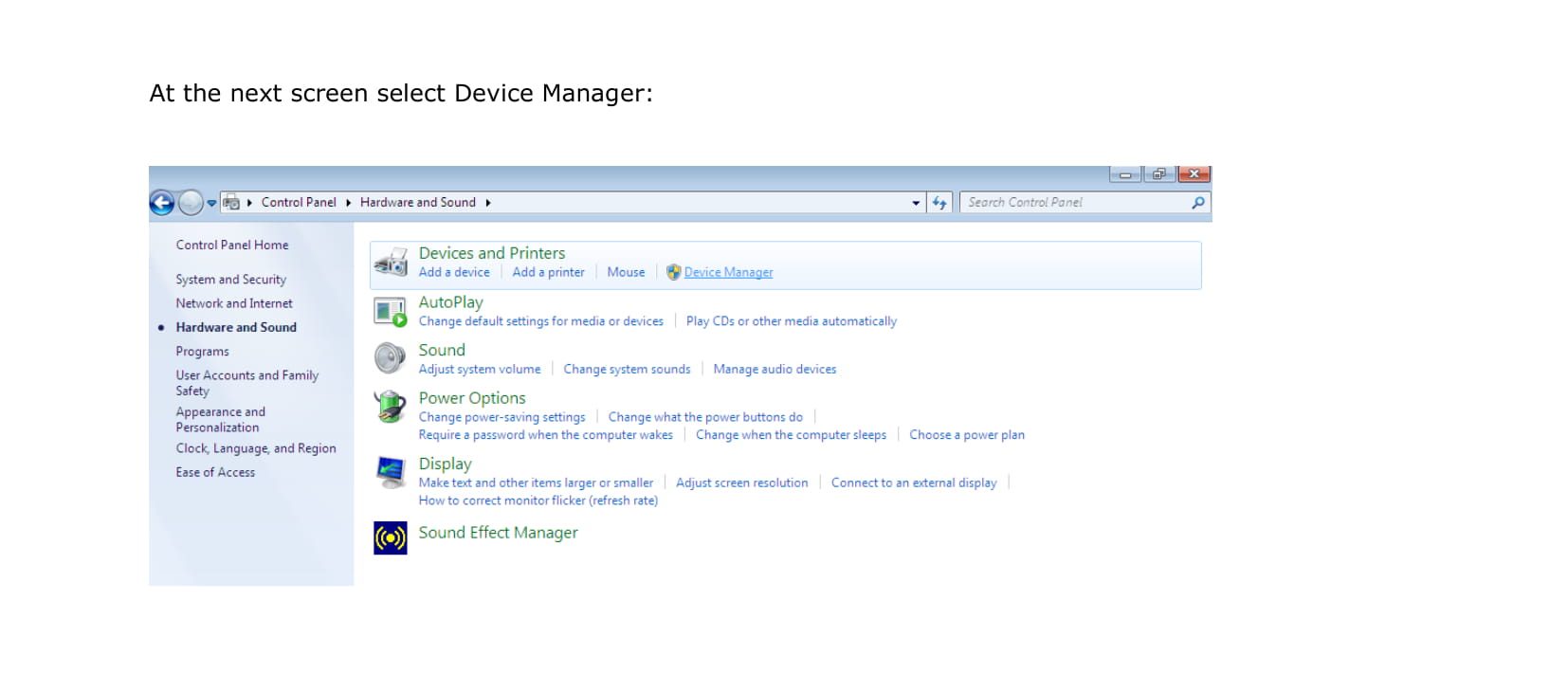The image size is (1568, 692).
Task: Click Require a password when computer wakes
Action: pyautogui.click(x=546, y=435)
